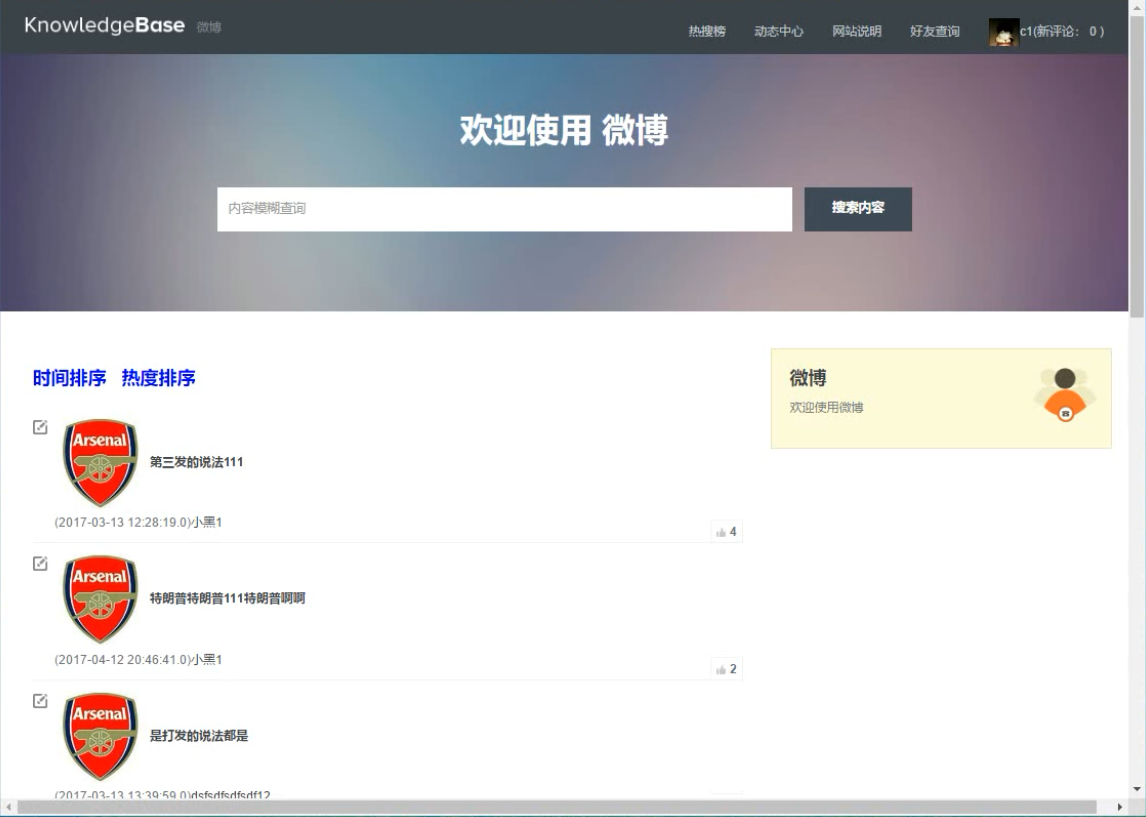Screen dimensions: 1146x817
Task: Click the vertical scrollbar down arrow
Action: 1136,789
